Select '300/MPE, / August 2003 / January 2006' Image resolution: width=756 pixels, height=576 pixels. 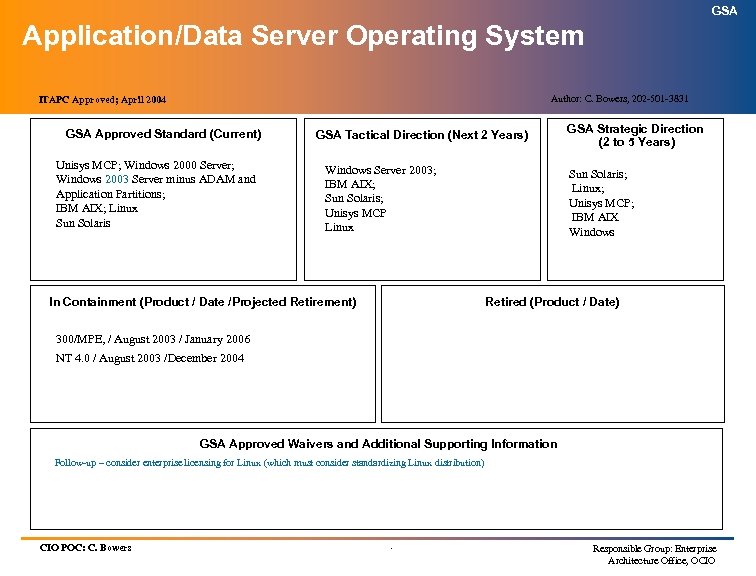(153, 339)
